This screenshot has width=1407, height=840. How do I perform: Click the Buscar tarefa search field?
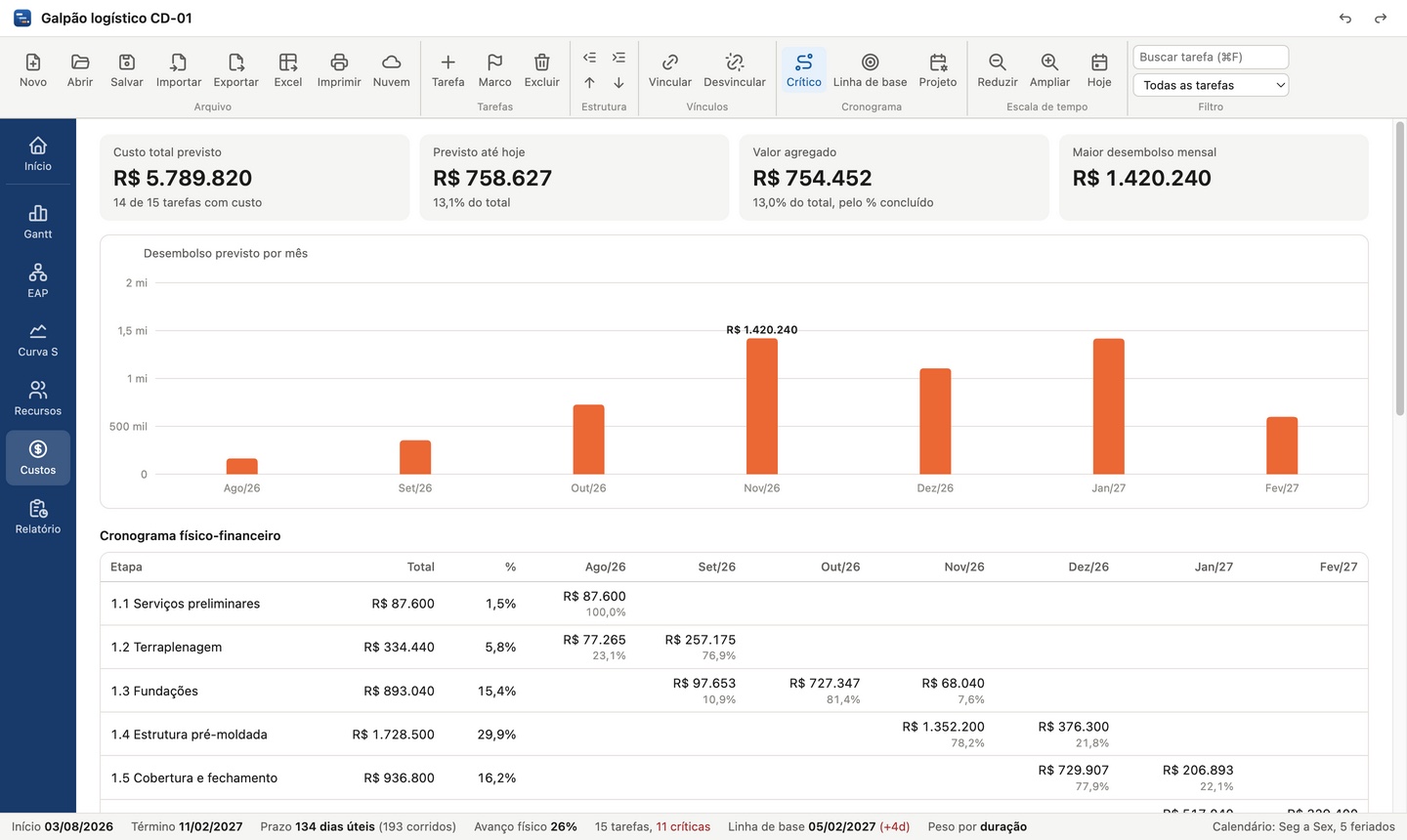[x=1211, y=57]
